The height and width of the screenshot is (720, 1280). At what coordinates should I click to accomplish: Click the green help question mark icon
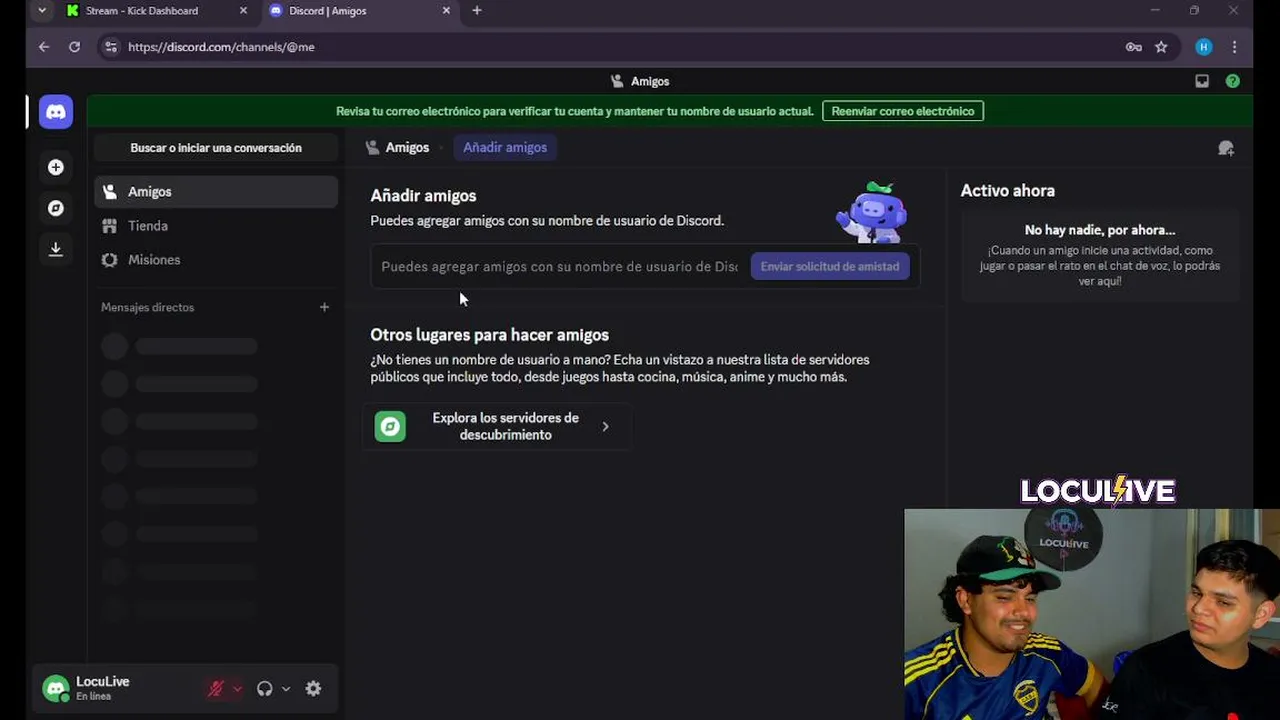(x=1232, y=81)
